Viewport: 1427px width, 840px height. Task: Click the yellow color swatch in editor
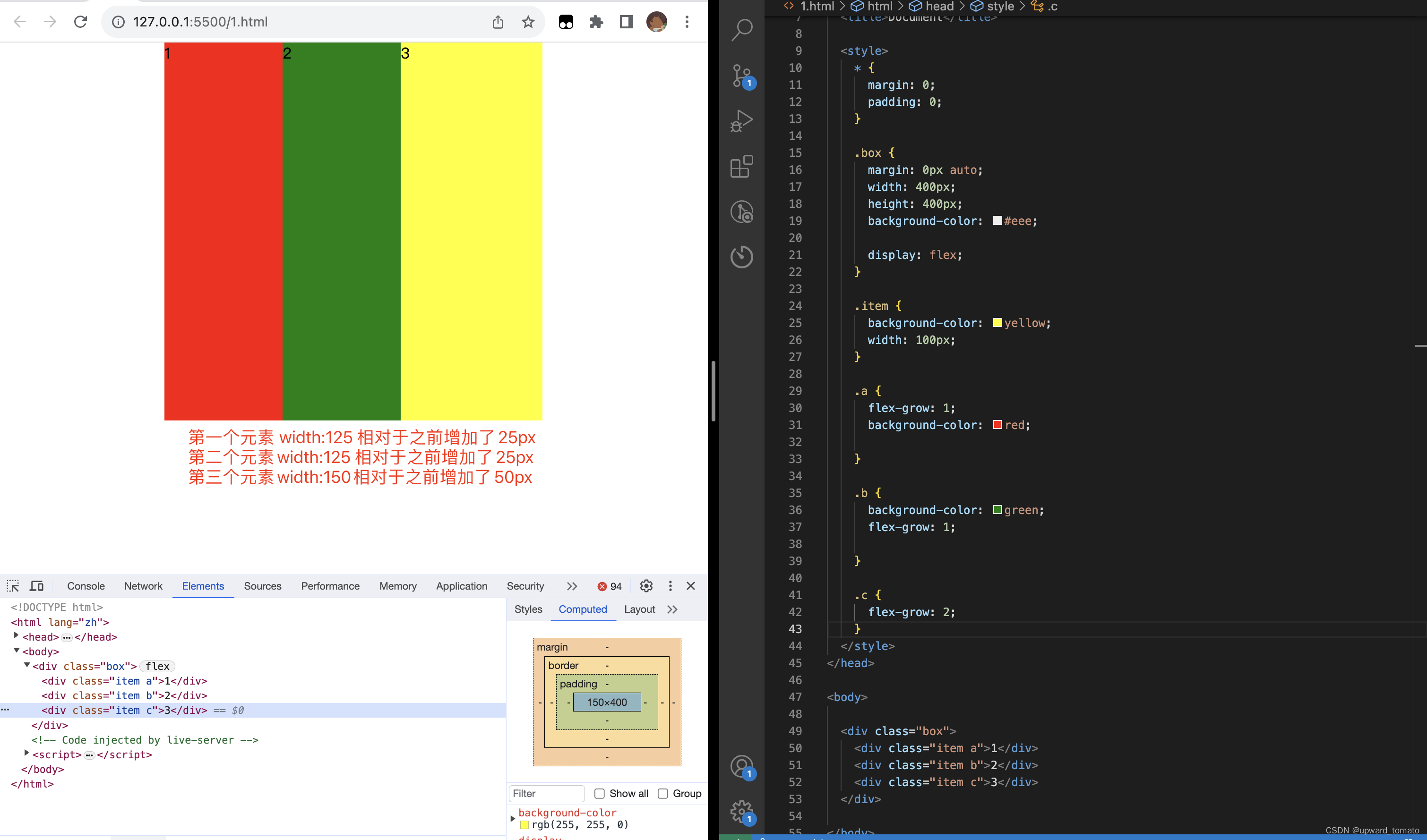tap(997, 322)
